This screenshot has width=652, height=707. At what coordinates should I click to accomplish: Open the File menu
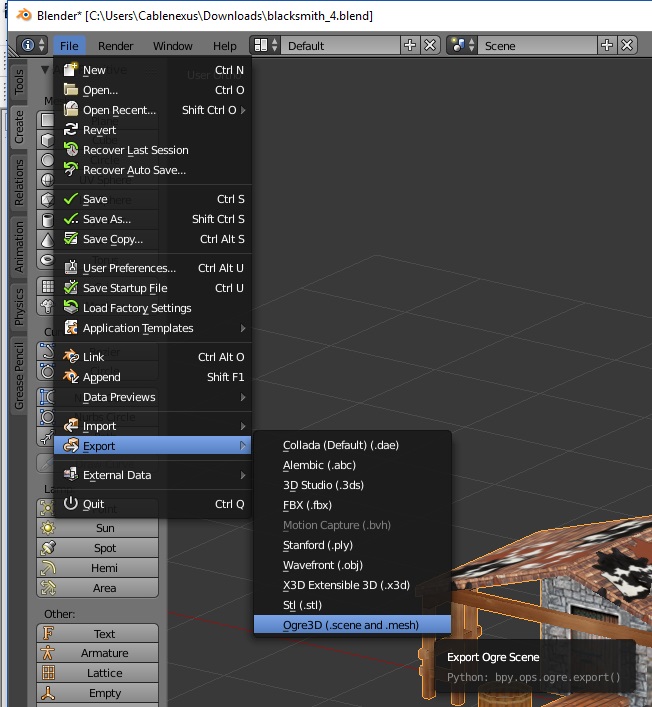tap(69, 46)
